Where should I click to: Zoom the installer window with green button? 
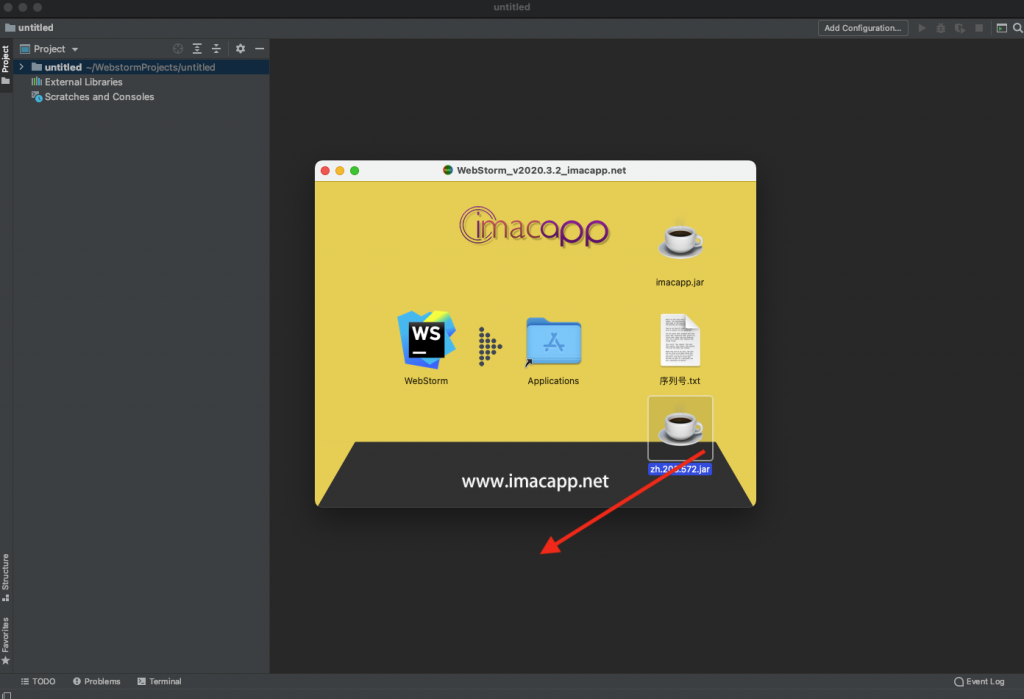coord(355,171)
